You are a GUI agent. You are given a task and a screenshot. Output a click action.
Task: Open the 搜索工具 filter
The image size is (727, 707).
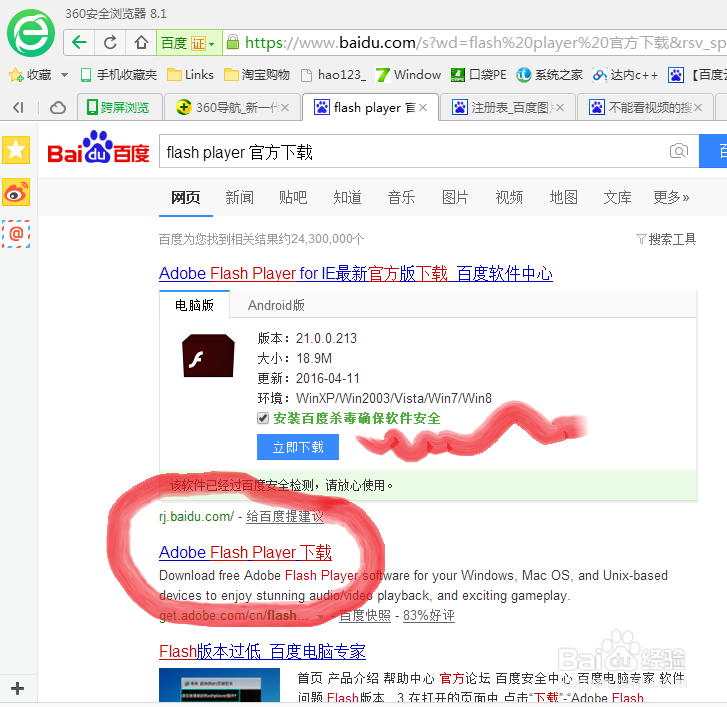(x=666, y=239)
